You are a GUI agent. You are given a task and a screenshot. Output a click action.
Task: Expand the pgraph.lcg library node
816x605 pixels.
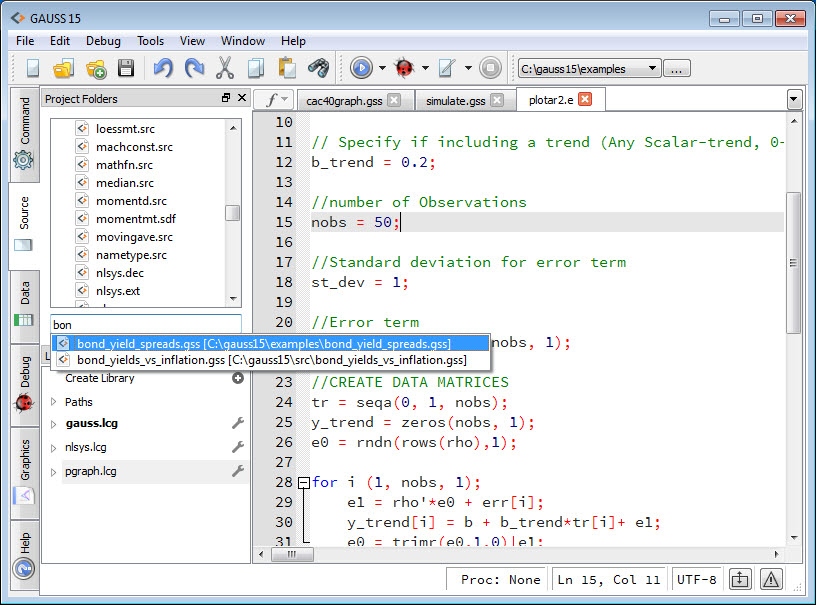click(54, 471)
